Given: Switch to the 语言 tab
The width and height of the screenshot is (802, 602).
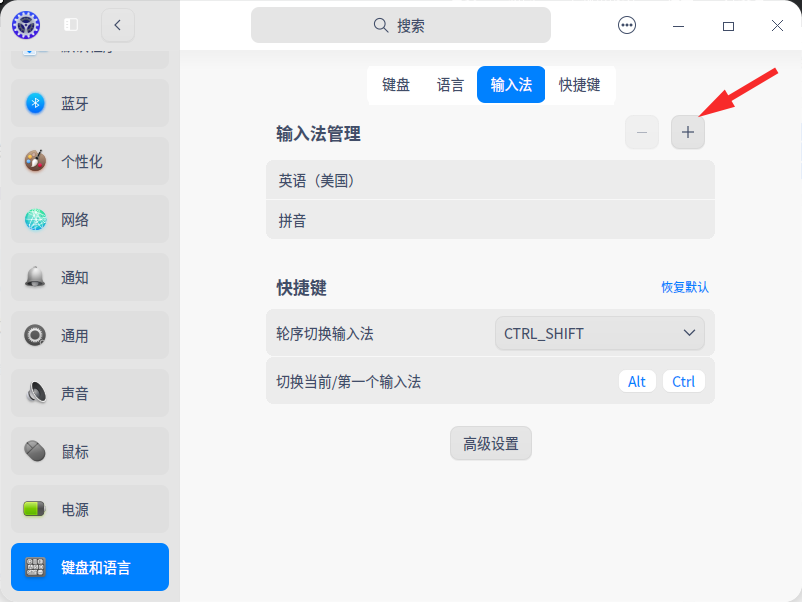Looking at the screenshot, I should tap(450, 84).
